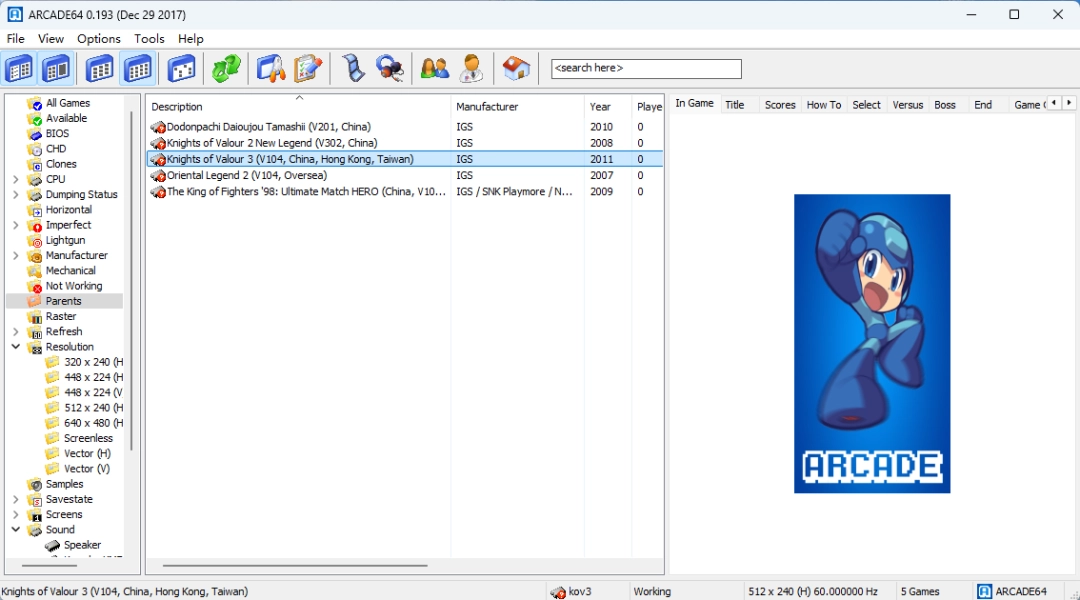The height and width of the screenshot is (600, 1080).
Task: Expand the Manufacturer folder in tree
Action: (16, 256)
